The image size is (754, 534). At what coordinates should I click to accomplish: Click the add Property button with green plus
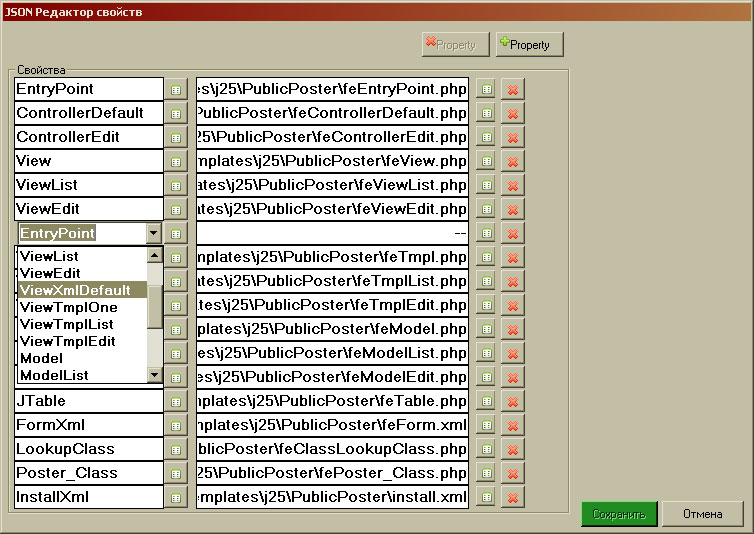[x=529, y=45]
